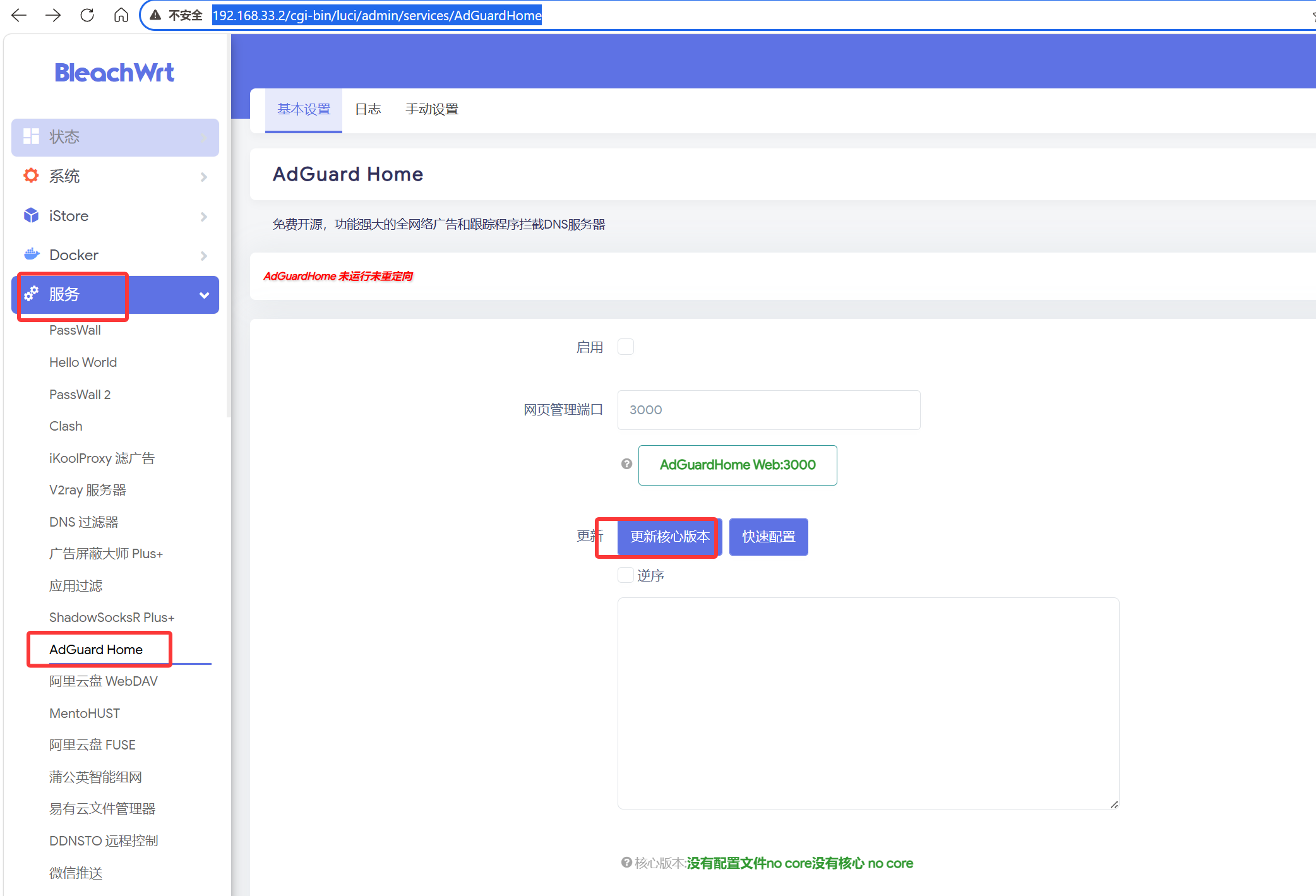The image size is (1316, 896).
Task: Click the AdGuardHome Web:3000 button
Action: tap(737, 465)
